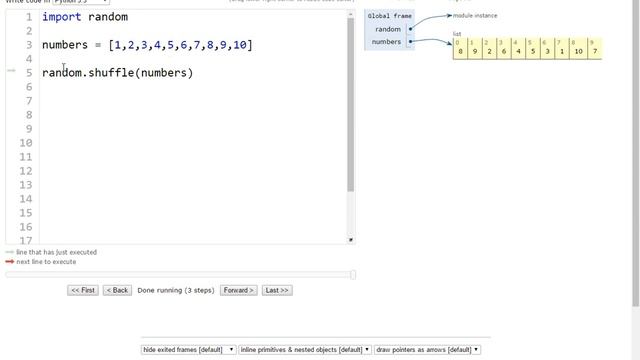Click line number 16 in gutter
640x360 pixels.
[x=26, y=227]
